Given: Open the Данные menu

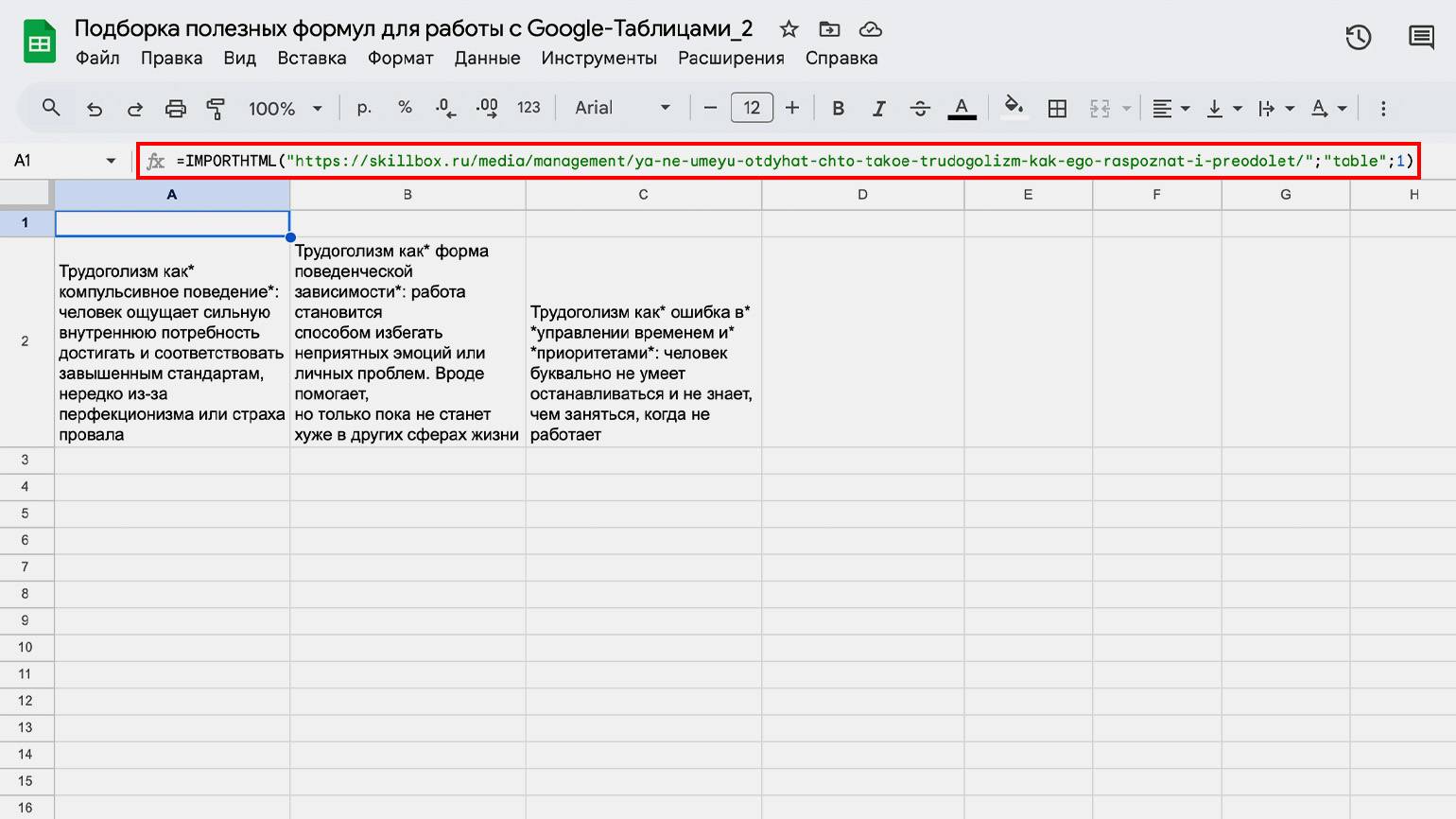Looking at the screenshot, I should 487,58.
